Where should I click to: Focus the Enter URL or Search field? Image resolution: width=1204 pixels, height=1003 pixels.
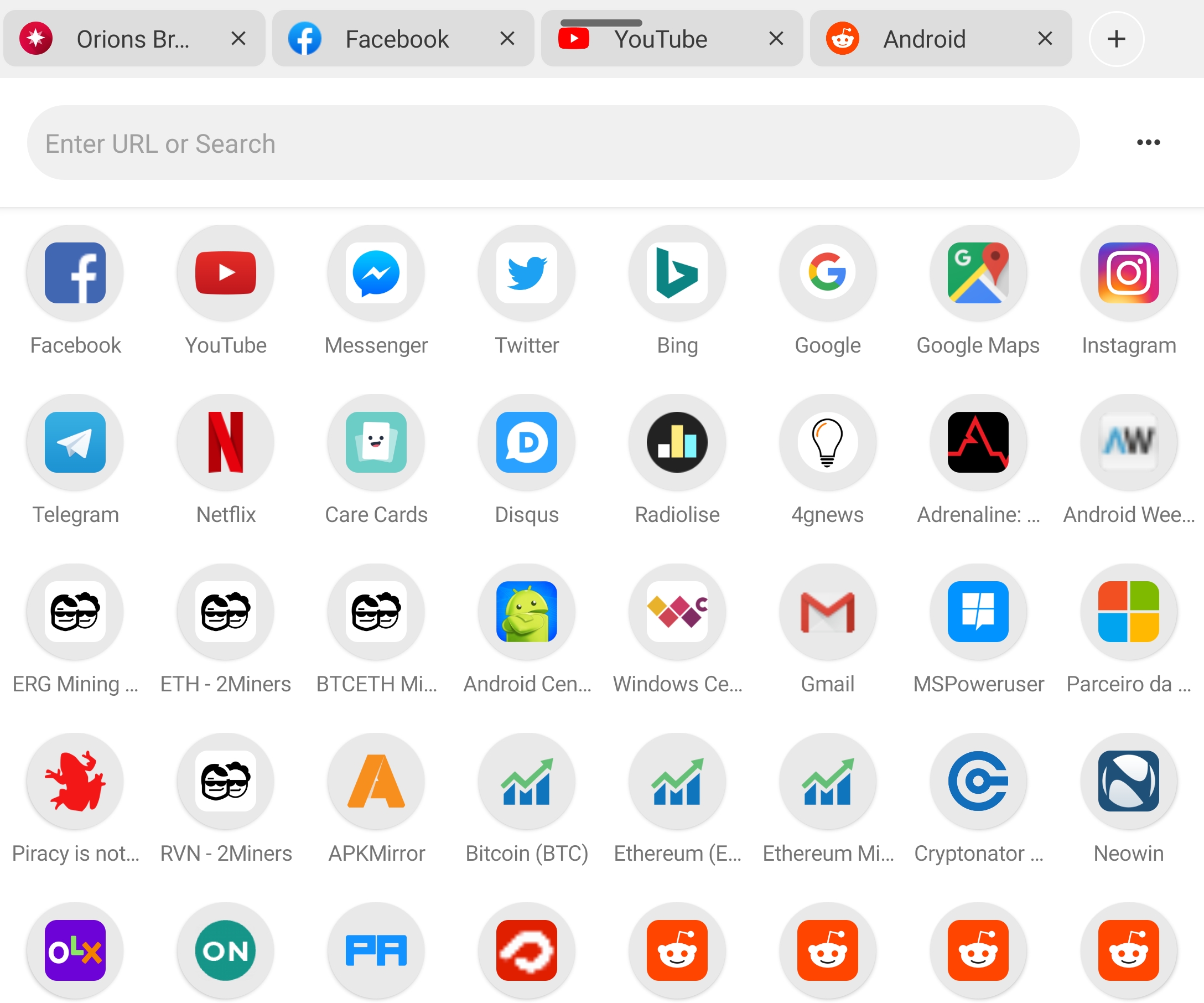click(553, 142)
